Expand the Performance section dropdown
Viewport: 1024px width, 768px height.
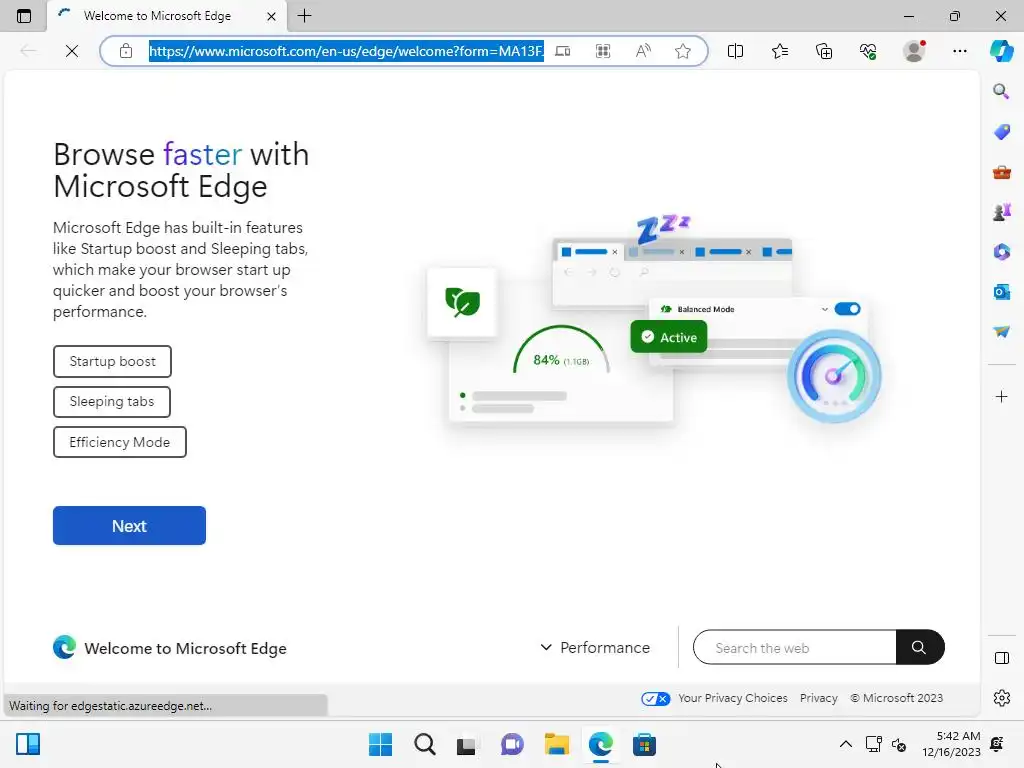595,648
